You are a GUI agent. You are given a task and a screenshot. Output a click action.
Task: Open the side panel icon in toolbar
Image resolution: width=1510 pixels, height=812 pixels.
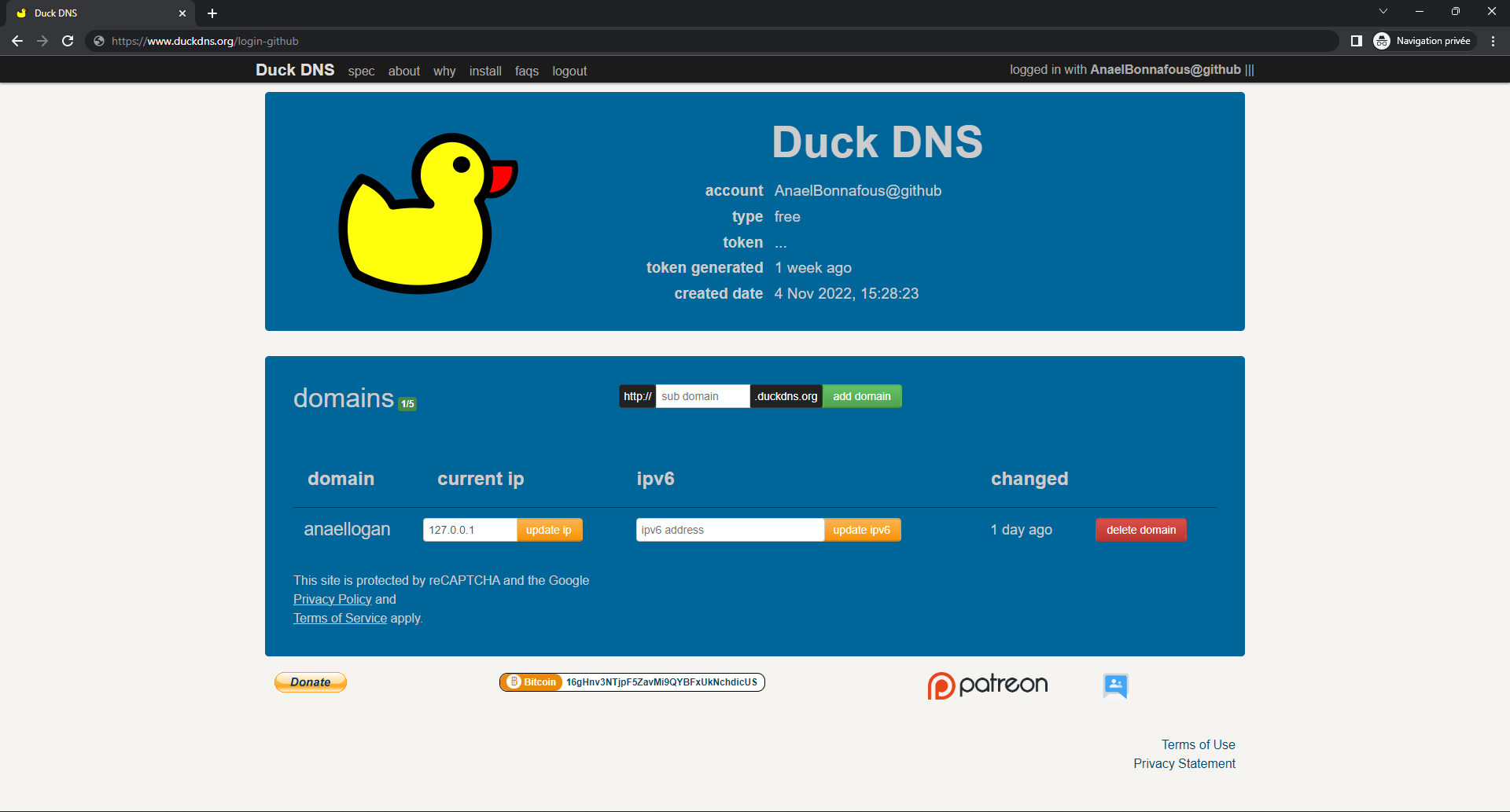pos(1356,41)
